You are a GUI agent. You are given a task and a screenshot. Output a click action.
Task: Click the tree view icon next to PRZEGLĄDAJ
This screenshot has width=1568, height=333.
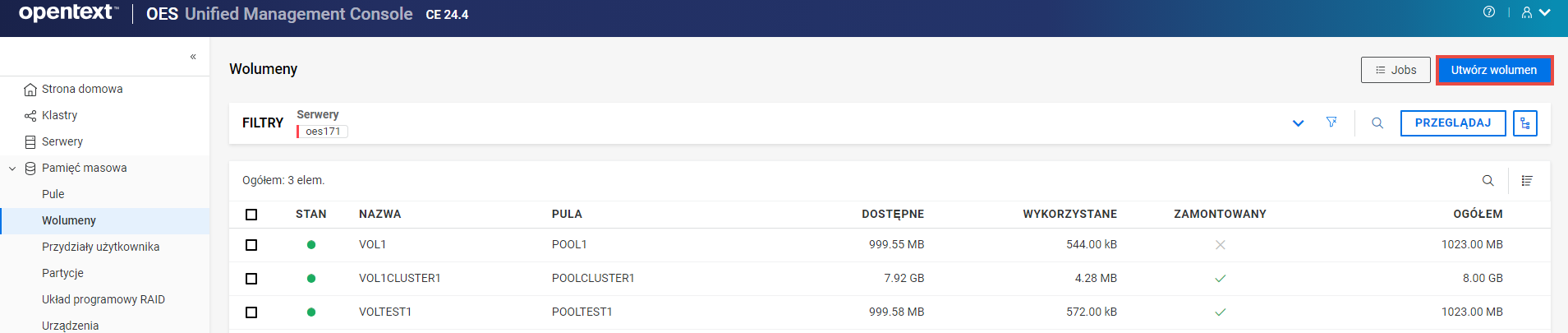(1525, 123)
